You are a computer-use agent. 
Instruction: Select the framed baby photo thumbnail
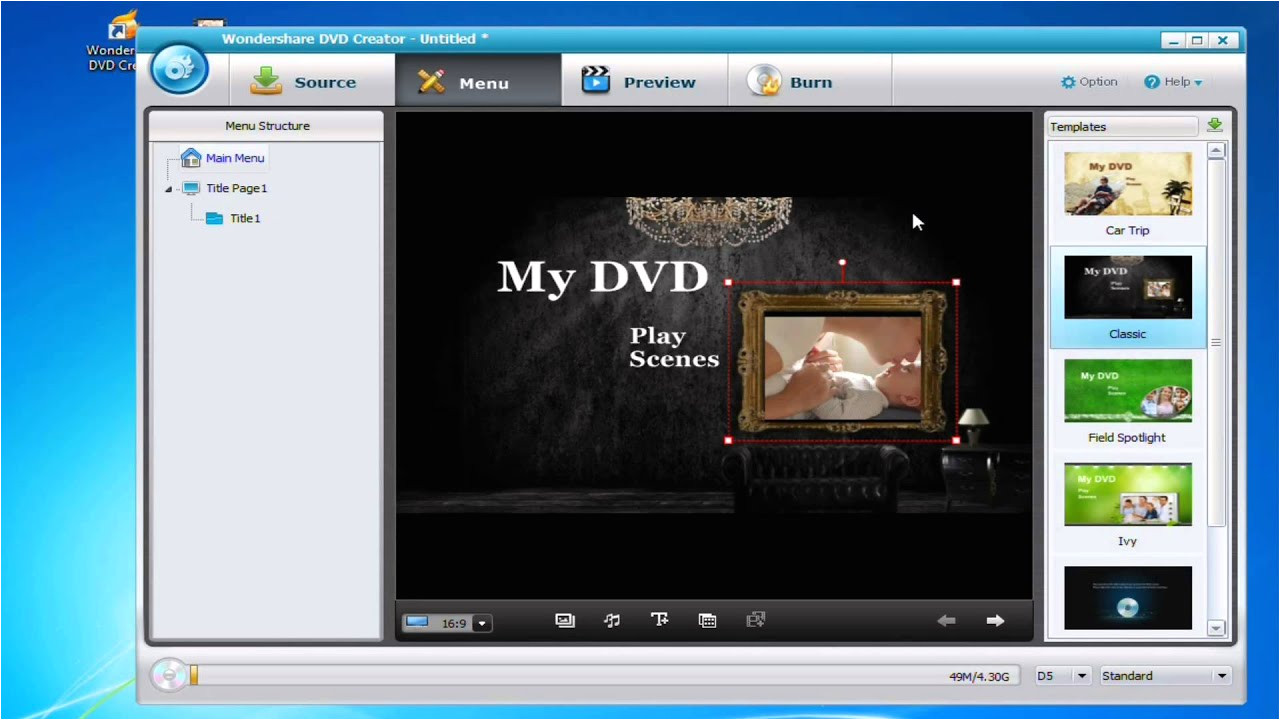pos(842,361)
